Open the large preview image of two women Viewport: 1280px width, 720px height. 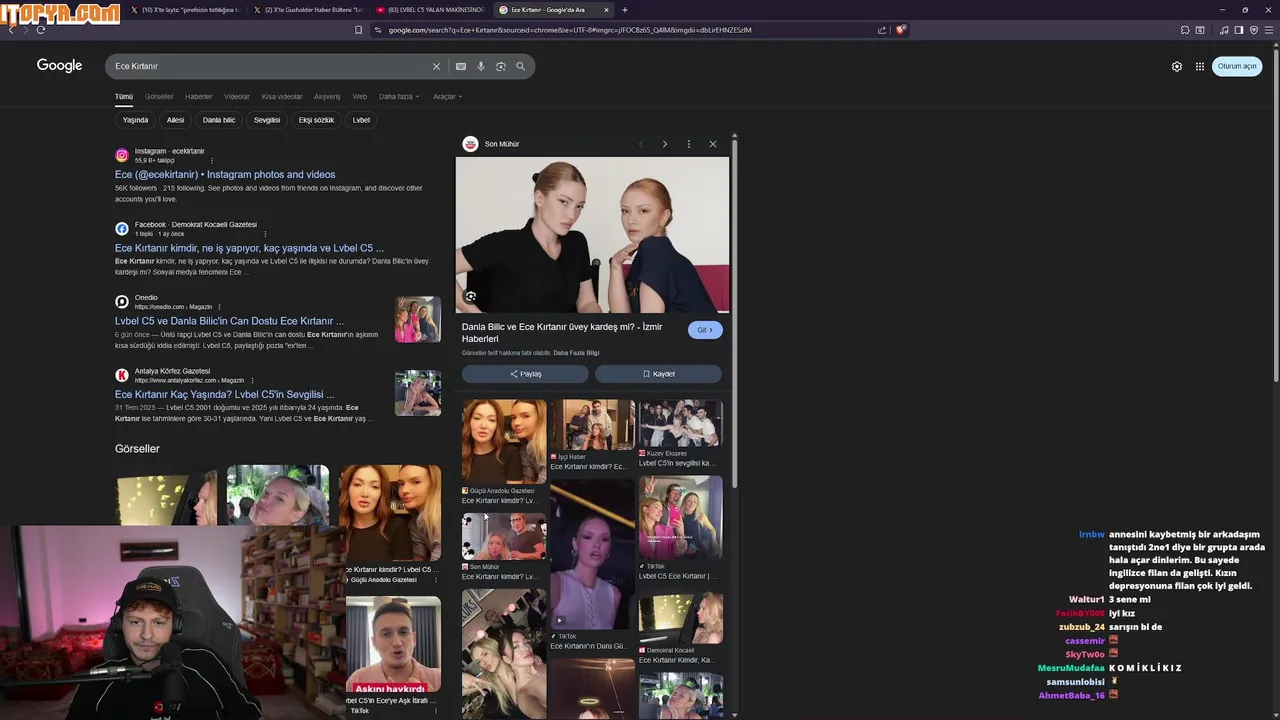[x=592, y=235]
